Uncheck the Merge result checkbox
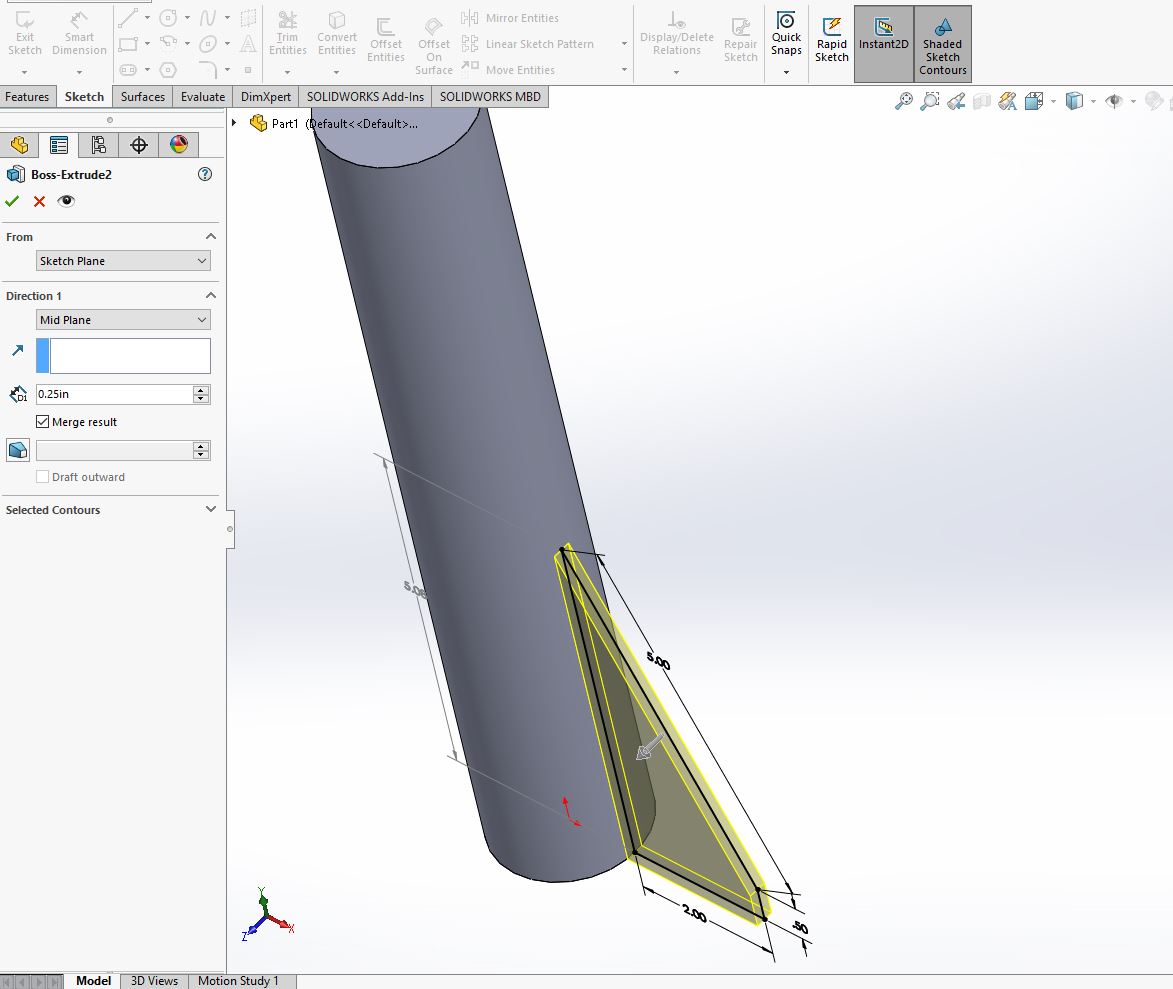Image resolution: width=1173 pixels, height=989 pixels. click(42, 421)
